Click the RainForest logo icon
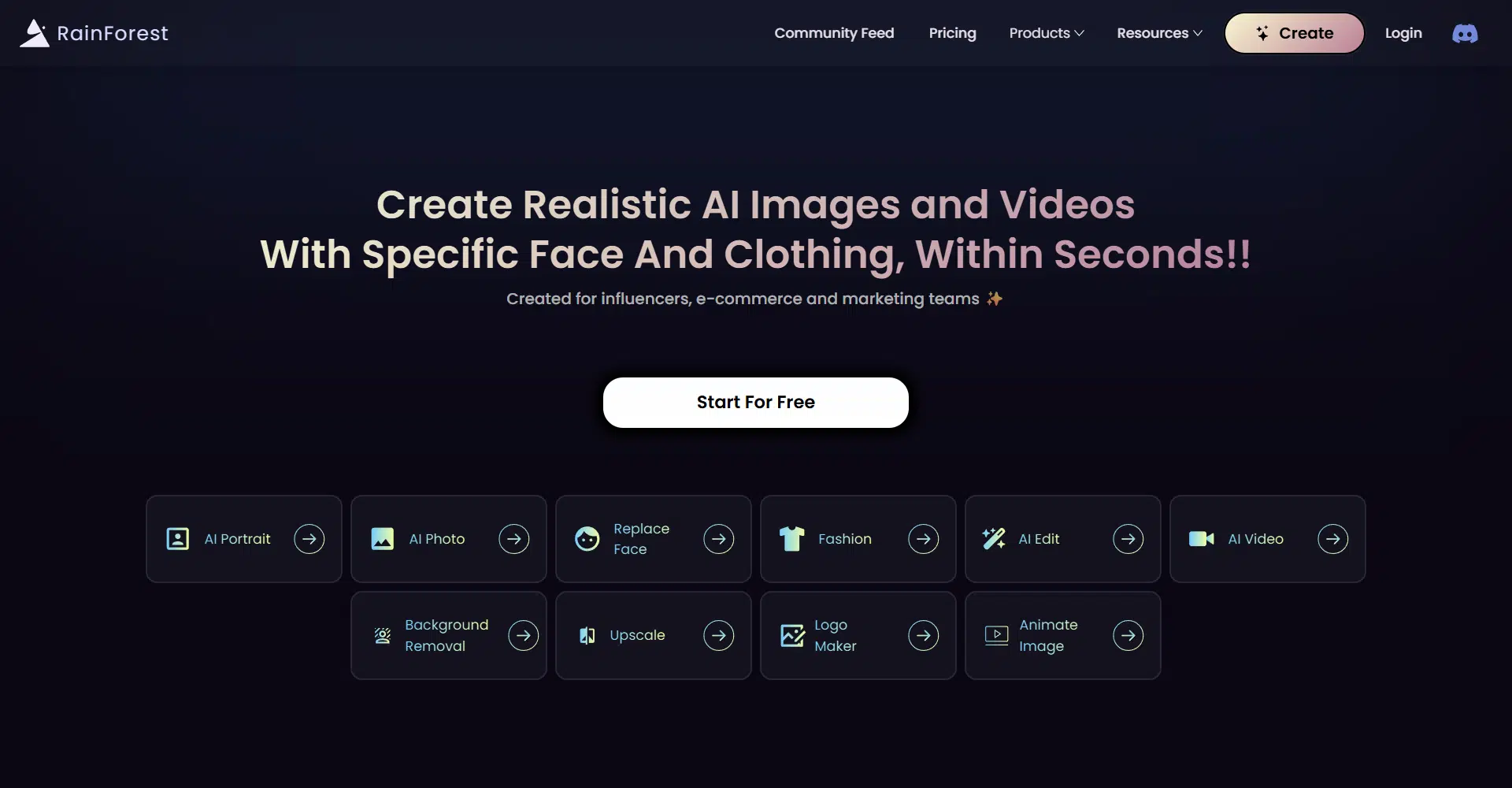This screenshot has height=788, width=1512. 35,33
